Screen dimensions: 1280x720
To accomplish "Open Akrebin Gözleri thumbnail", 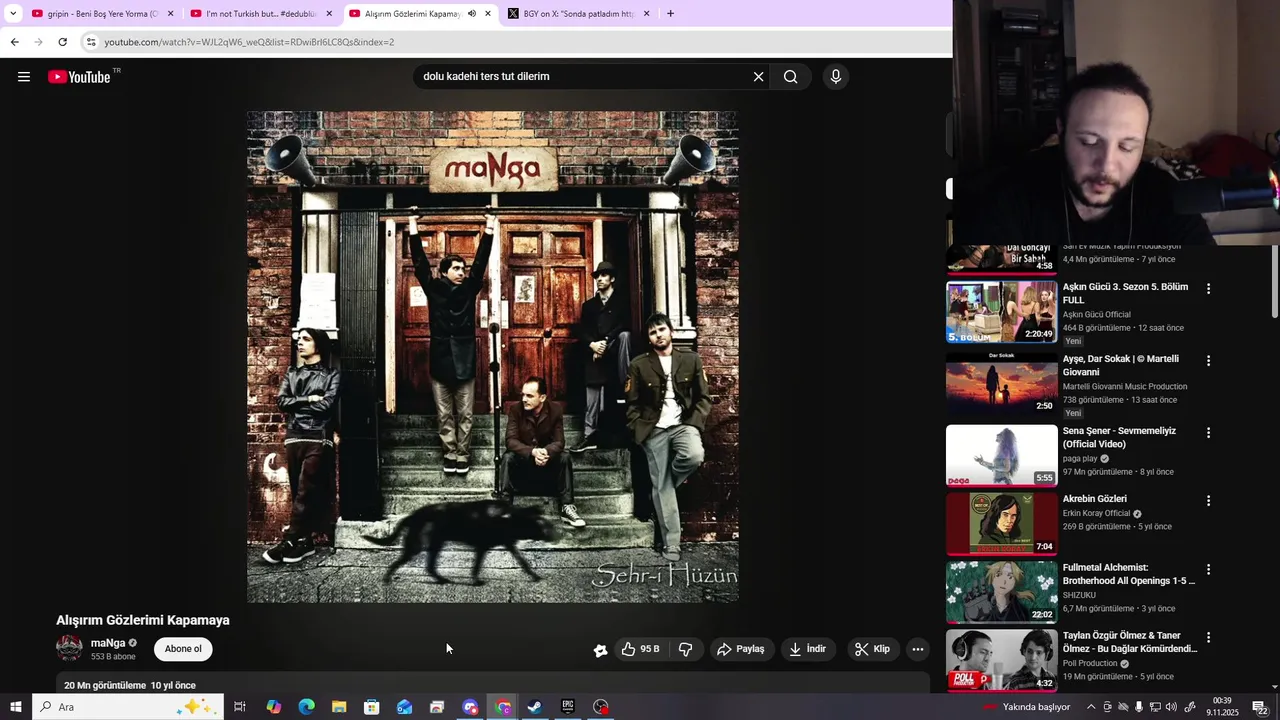I will [1001, 524].
